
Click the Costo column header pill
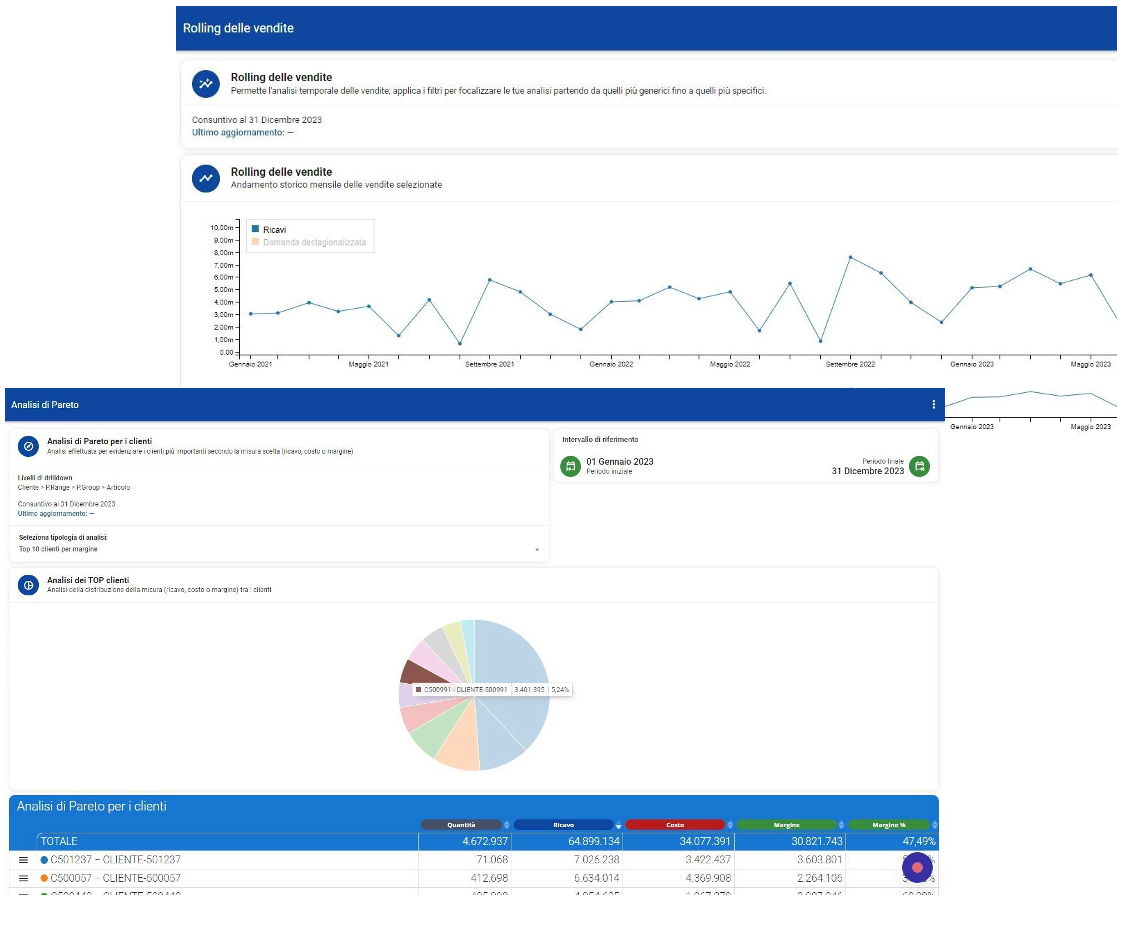pyautogui.click(x=675, y=825)
